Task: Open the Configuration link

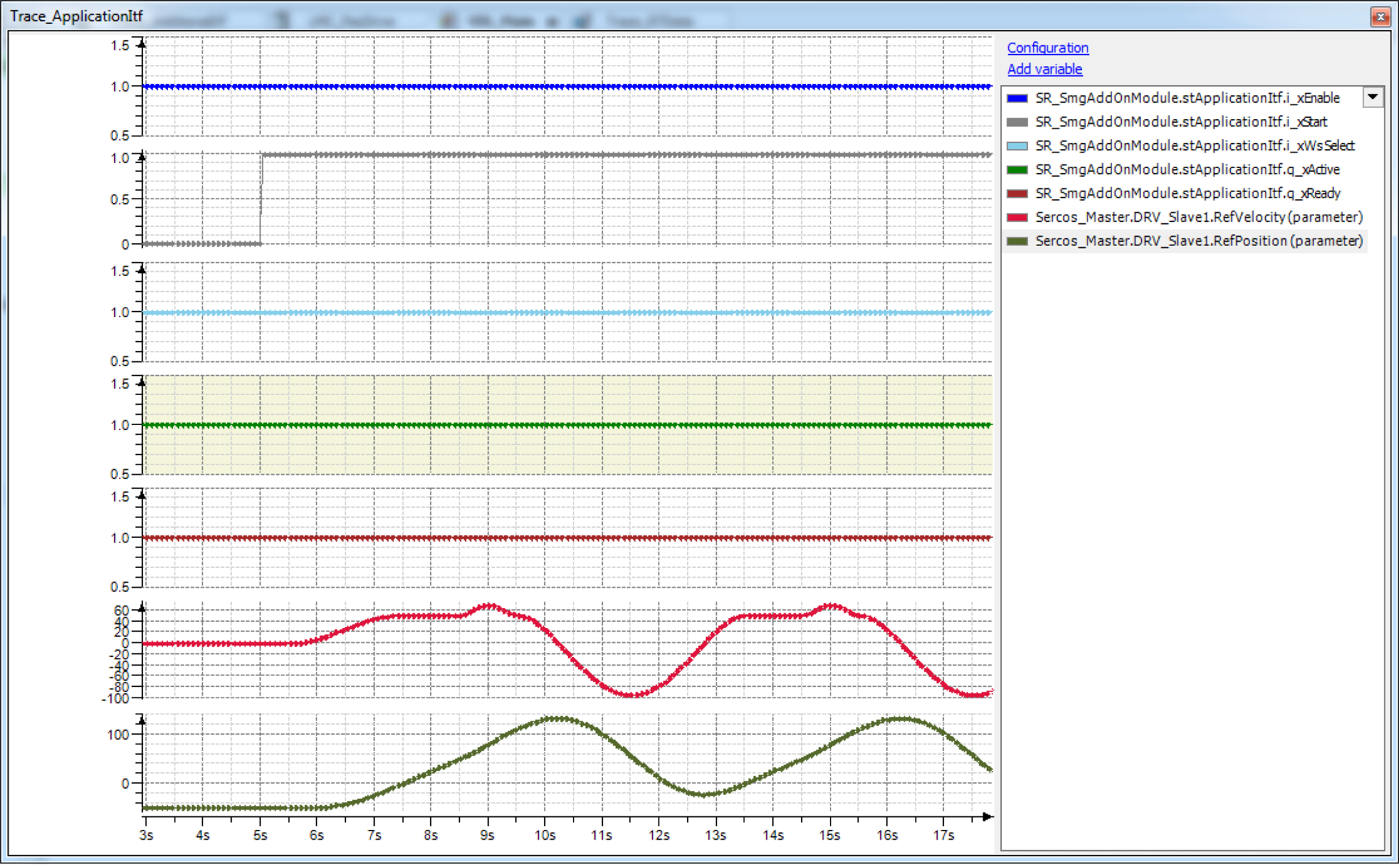Action: [1047, 48]
